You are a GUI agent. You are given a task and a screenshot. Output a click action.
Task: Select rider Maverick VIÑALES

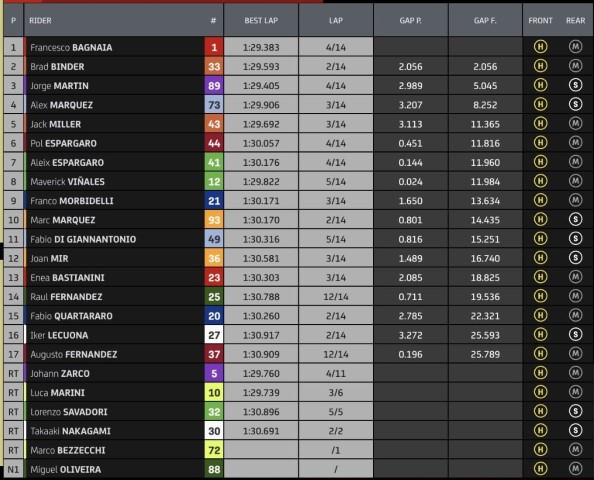pos(67,182)
